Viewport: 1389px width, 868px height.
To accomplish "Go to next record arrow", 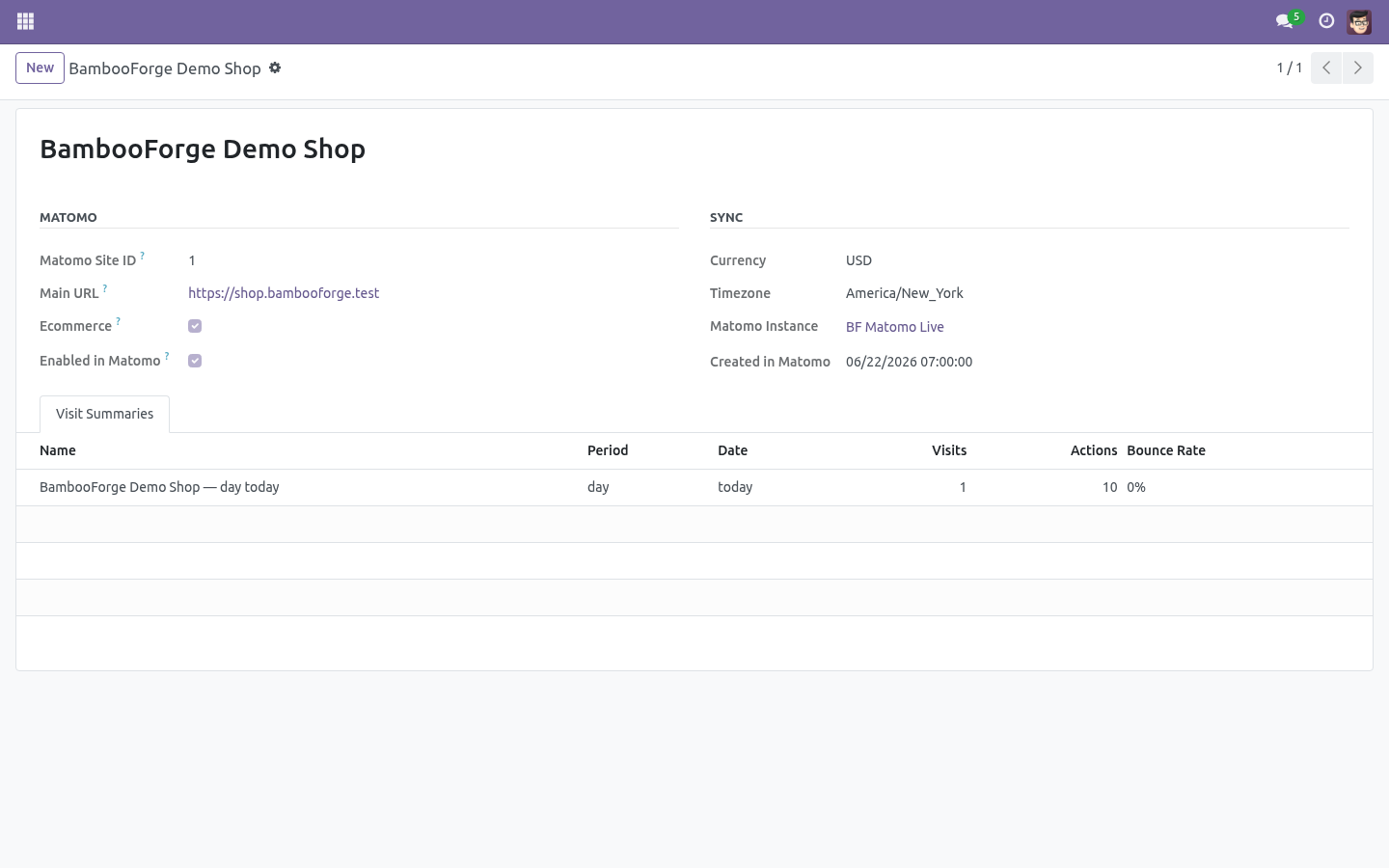I will (1357, 68).
